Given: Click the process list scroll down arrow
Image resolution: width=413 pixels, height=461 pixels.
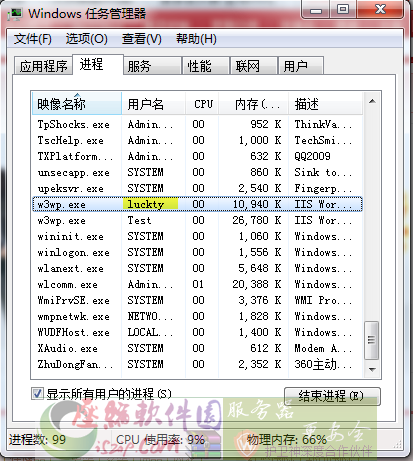Looking at the screenshot, I should pos(372,369).
